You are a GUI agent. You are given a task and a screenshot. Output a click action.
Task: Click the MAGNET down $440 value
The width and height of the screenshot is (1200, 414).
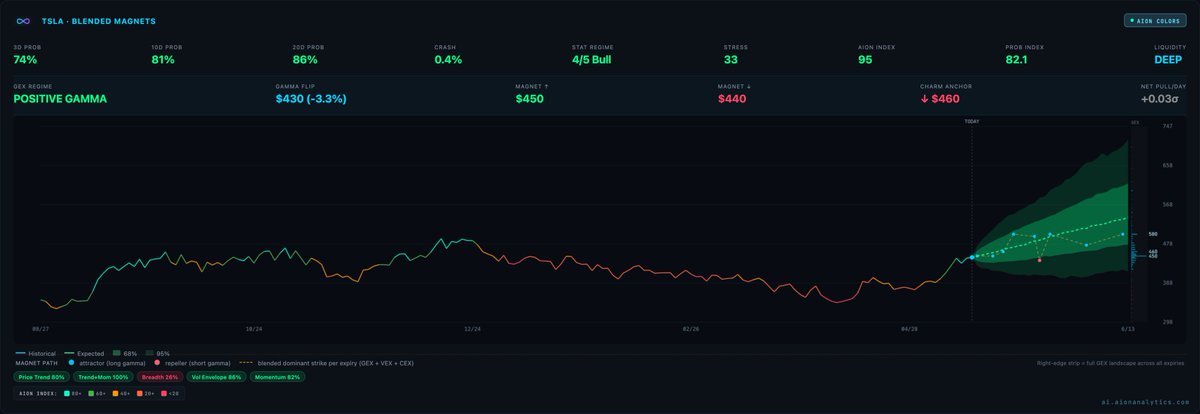coord(732,99)
